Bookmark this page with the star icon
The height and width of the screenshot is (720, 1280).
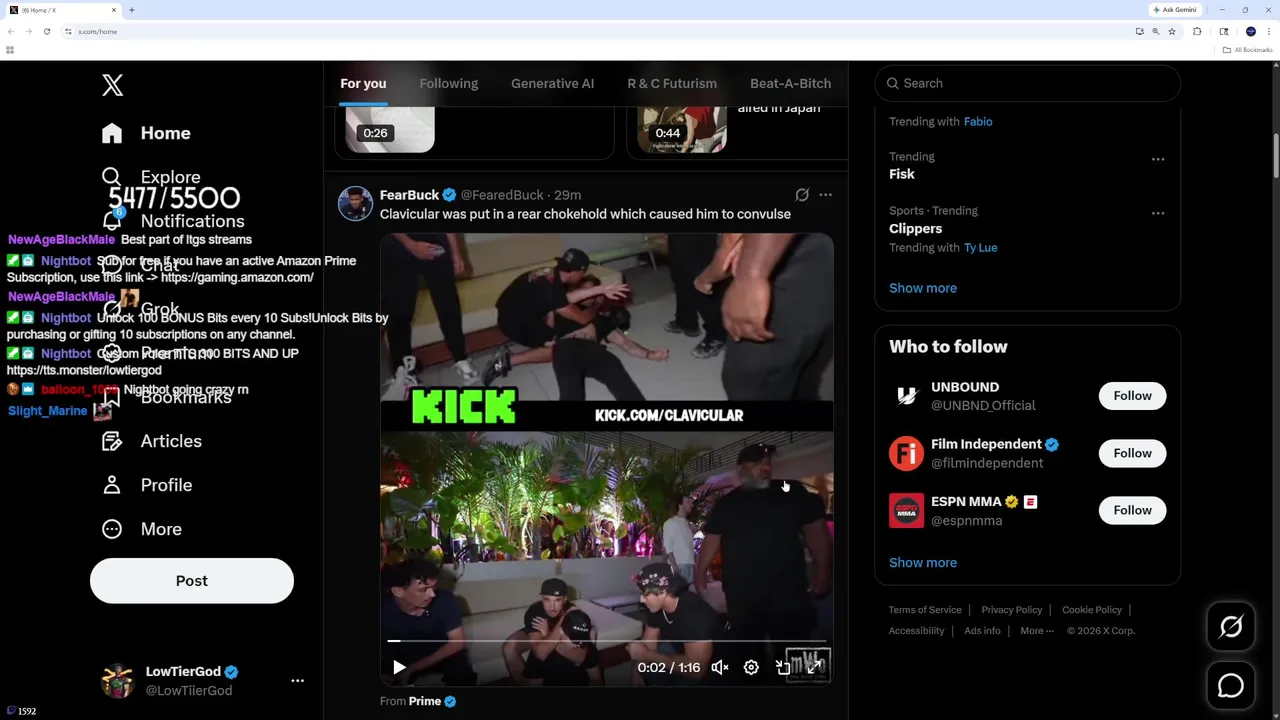tap(1172, 31)
